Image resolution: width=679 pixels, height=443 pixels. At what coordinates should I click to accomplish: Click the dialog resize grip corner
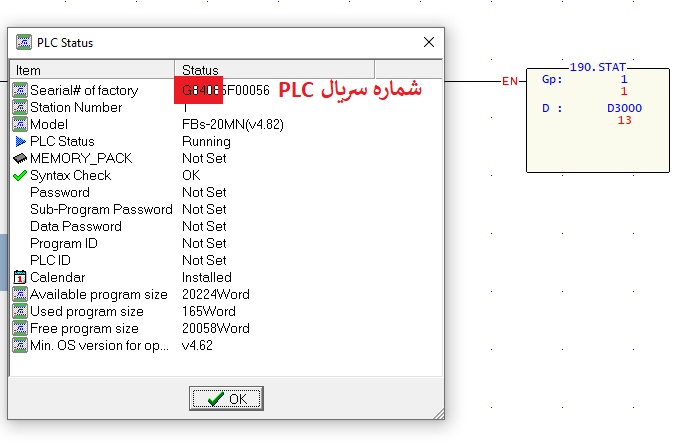tap(439, 414)
